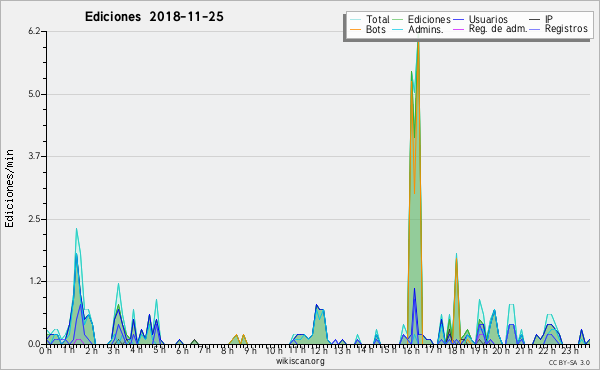Select the 'Registros' legend entry
Viewport: 600px width, 370px height.
point(566,29)
